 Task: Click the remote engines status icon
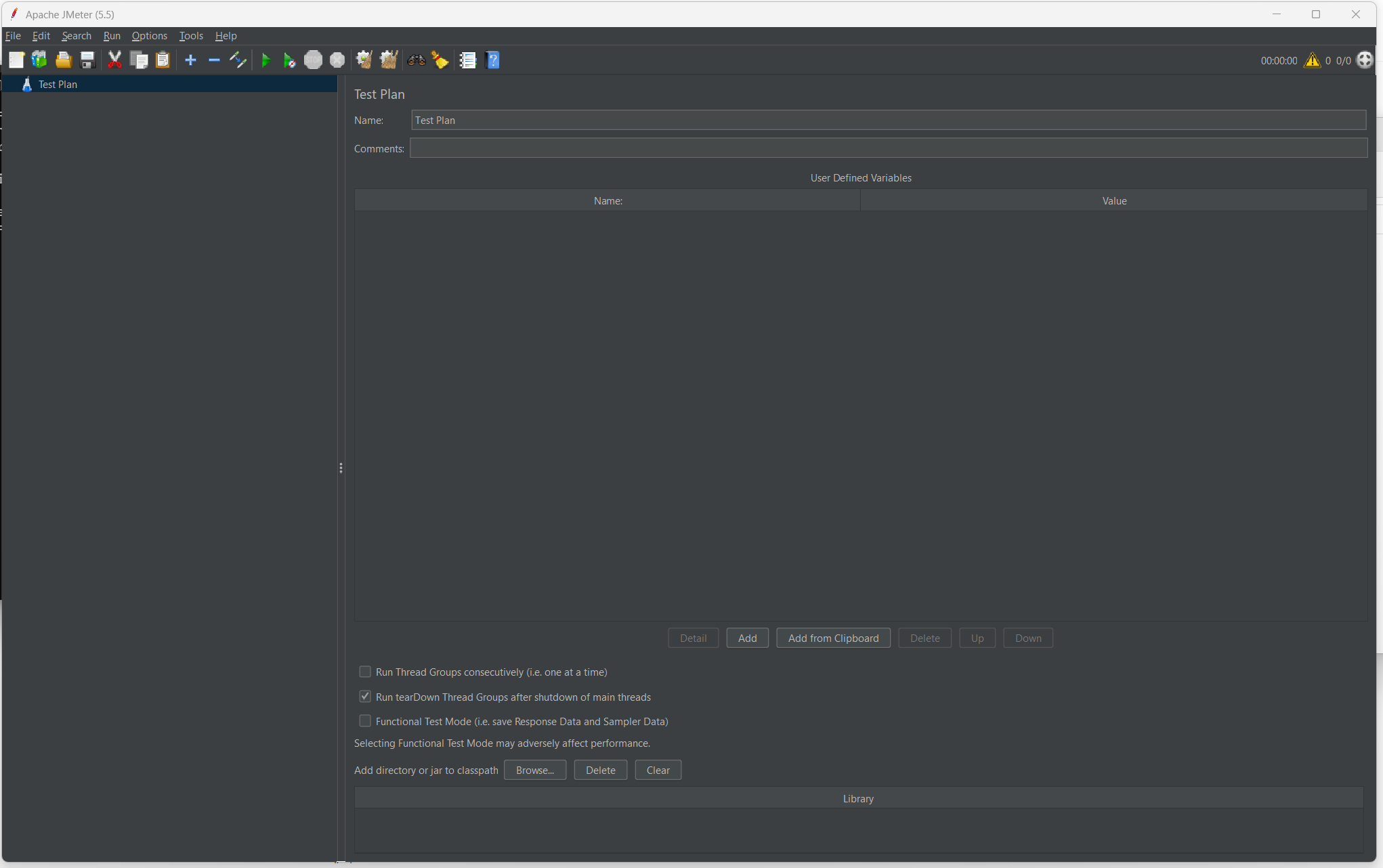point(1365,60)
